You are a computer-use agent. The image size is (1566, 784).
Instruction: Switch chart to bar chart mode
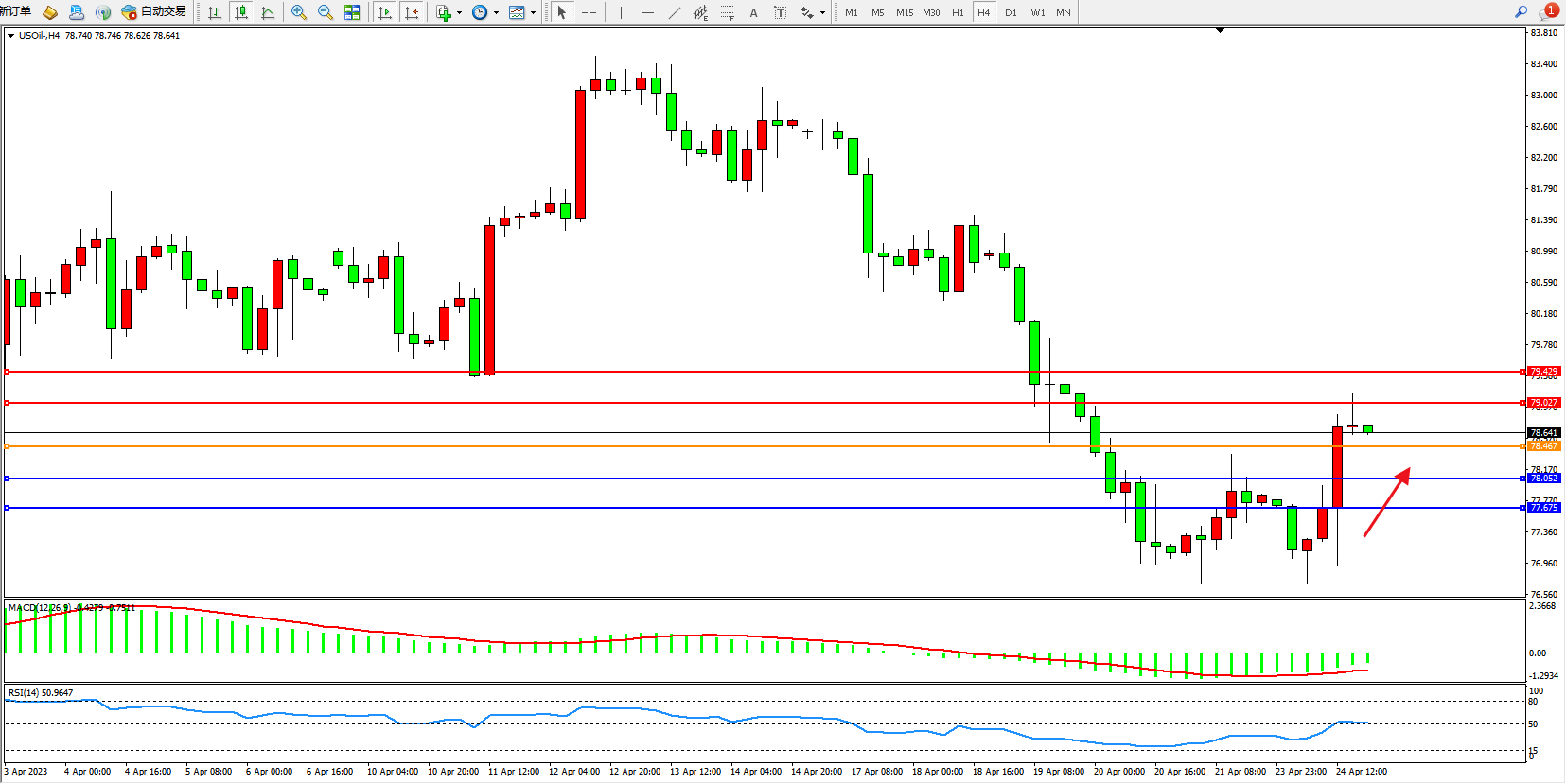click(x=215, y=12)
